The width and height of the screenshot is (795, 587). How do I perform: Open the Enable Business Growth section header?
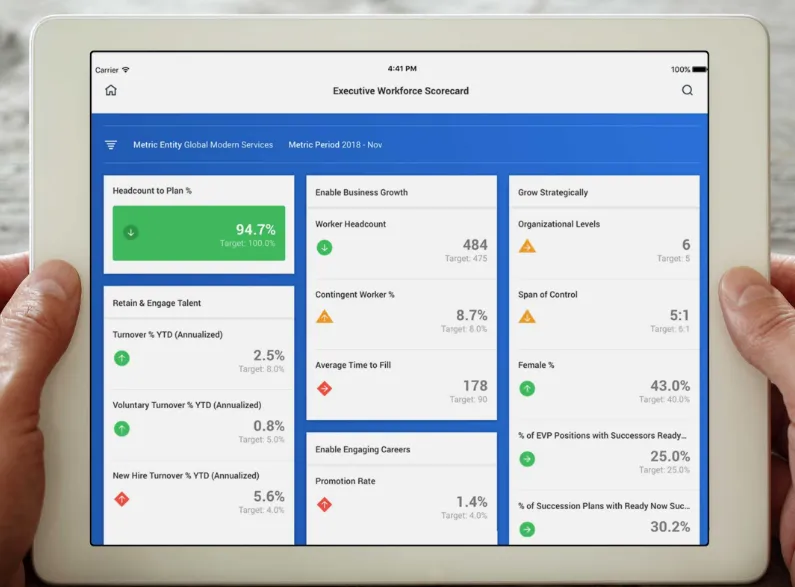pyautogui.click(x=362, y=193)
